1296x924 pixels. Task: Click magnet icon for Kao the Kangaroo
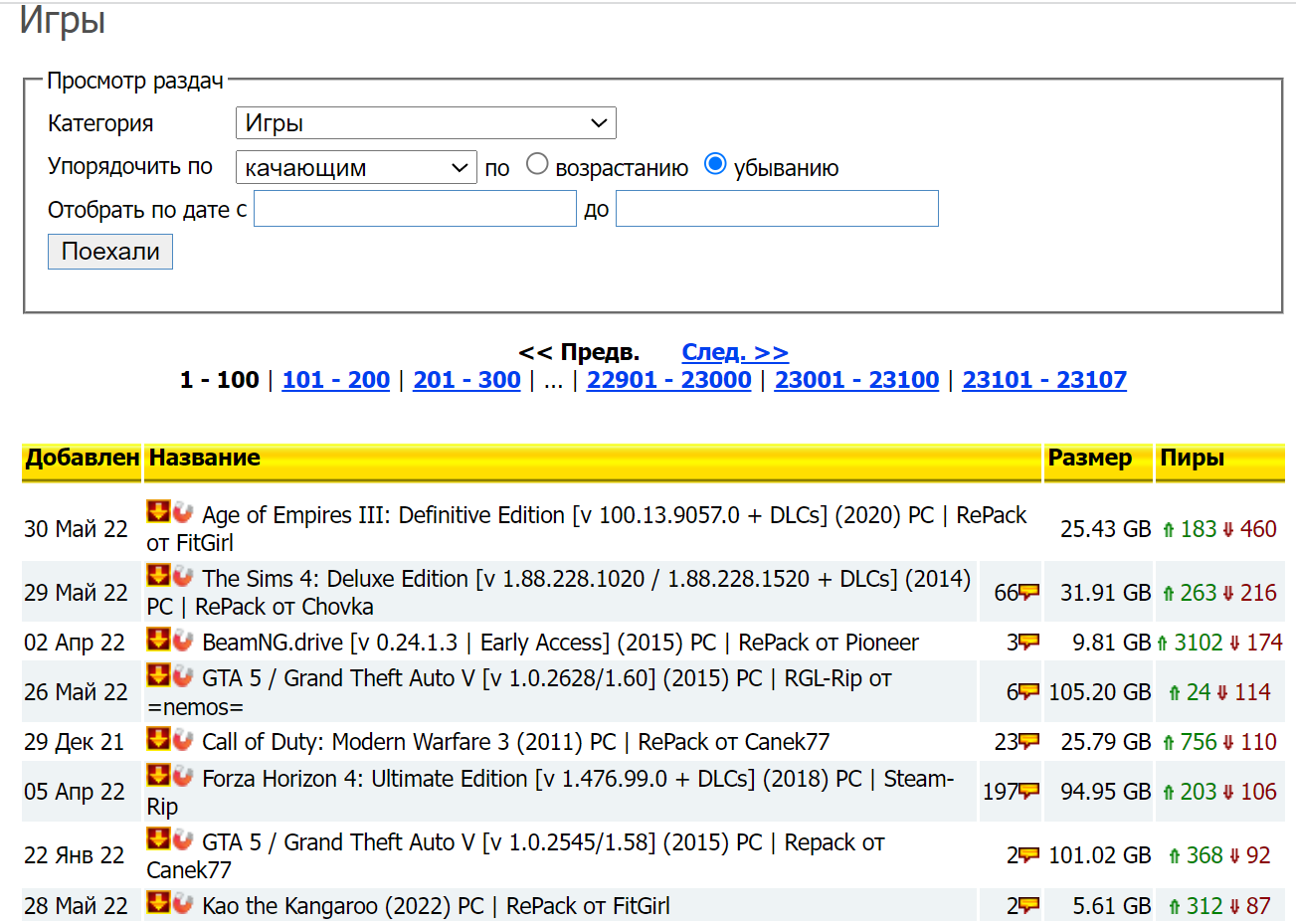pyautogui.click(x=183, y=903)
